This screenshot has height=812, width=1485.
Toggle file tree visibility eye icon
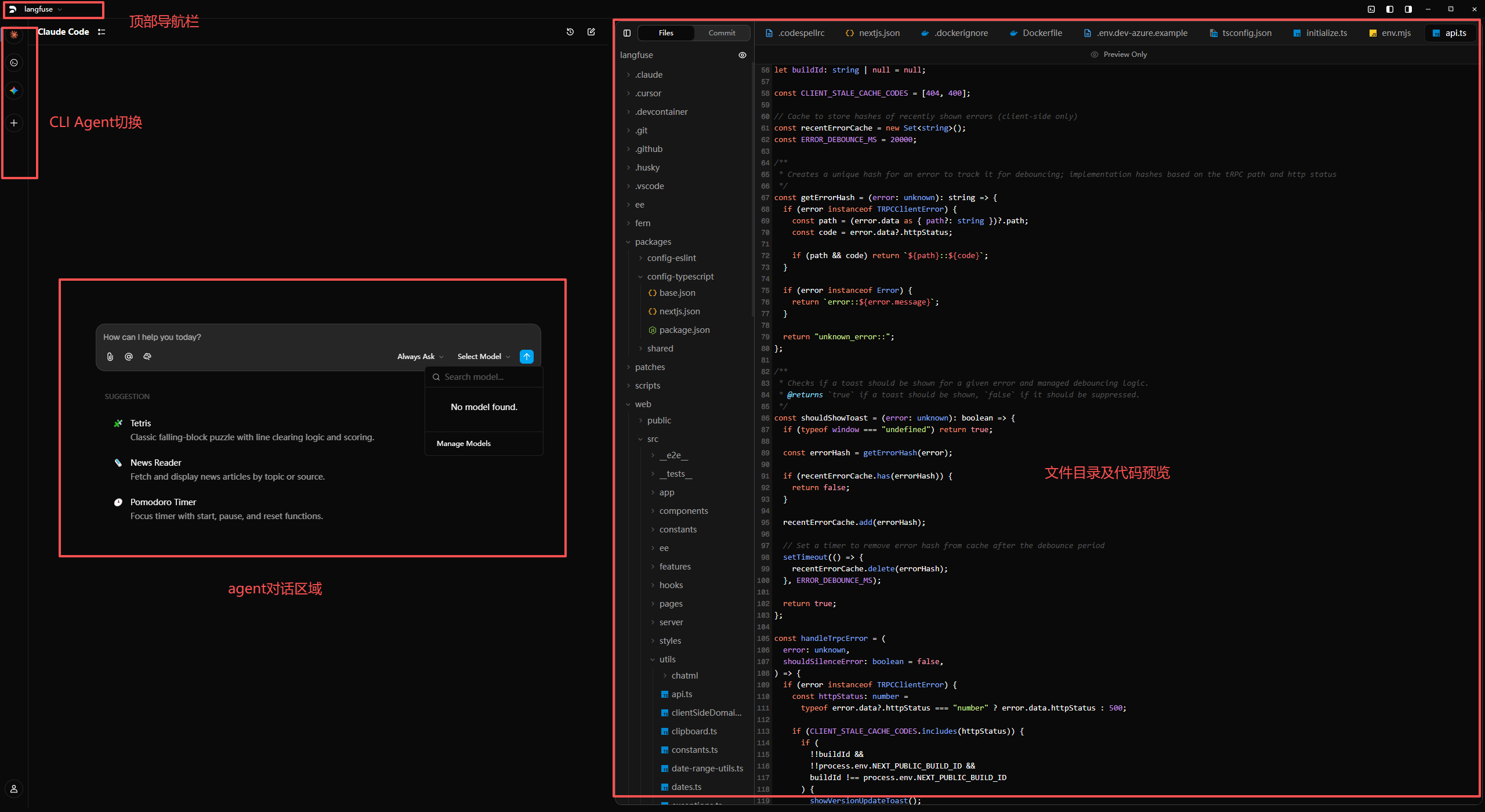click(x=742, y=55)
